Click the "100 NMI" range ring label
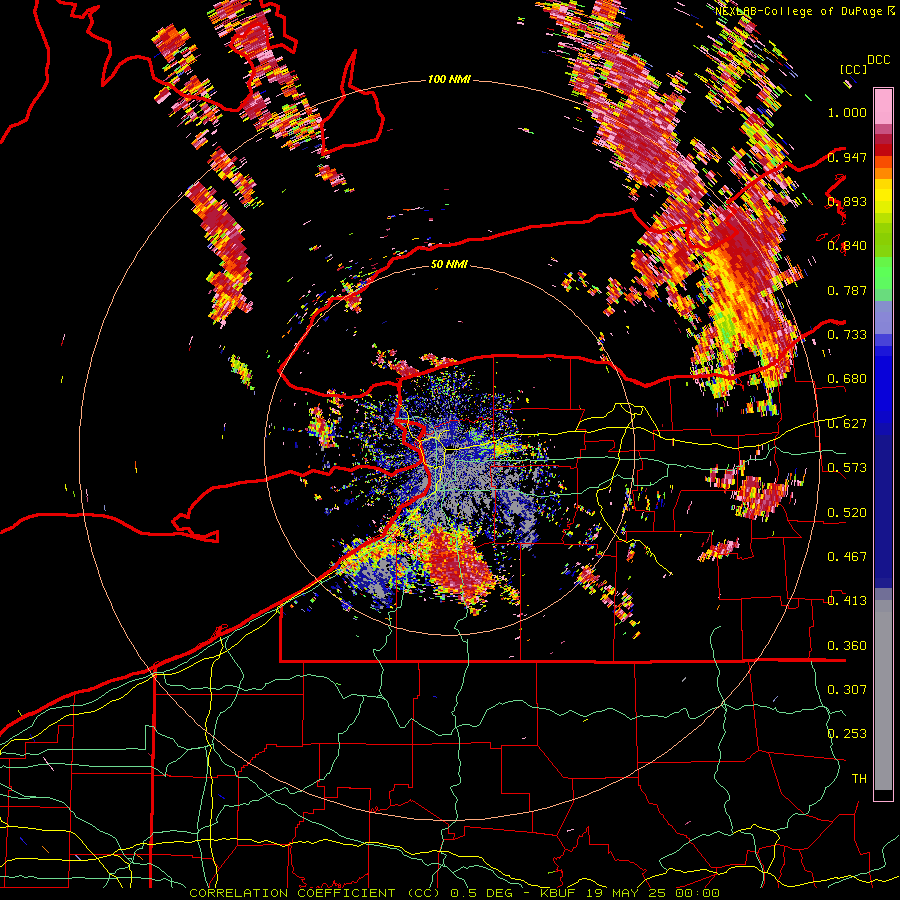 coord(449,79)
